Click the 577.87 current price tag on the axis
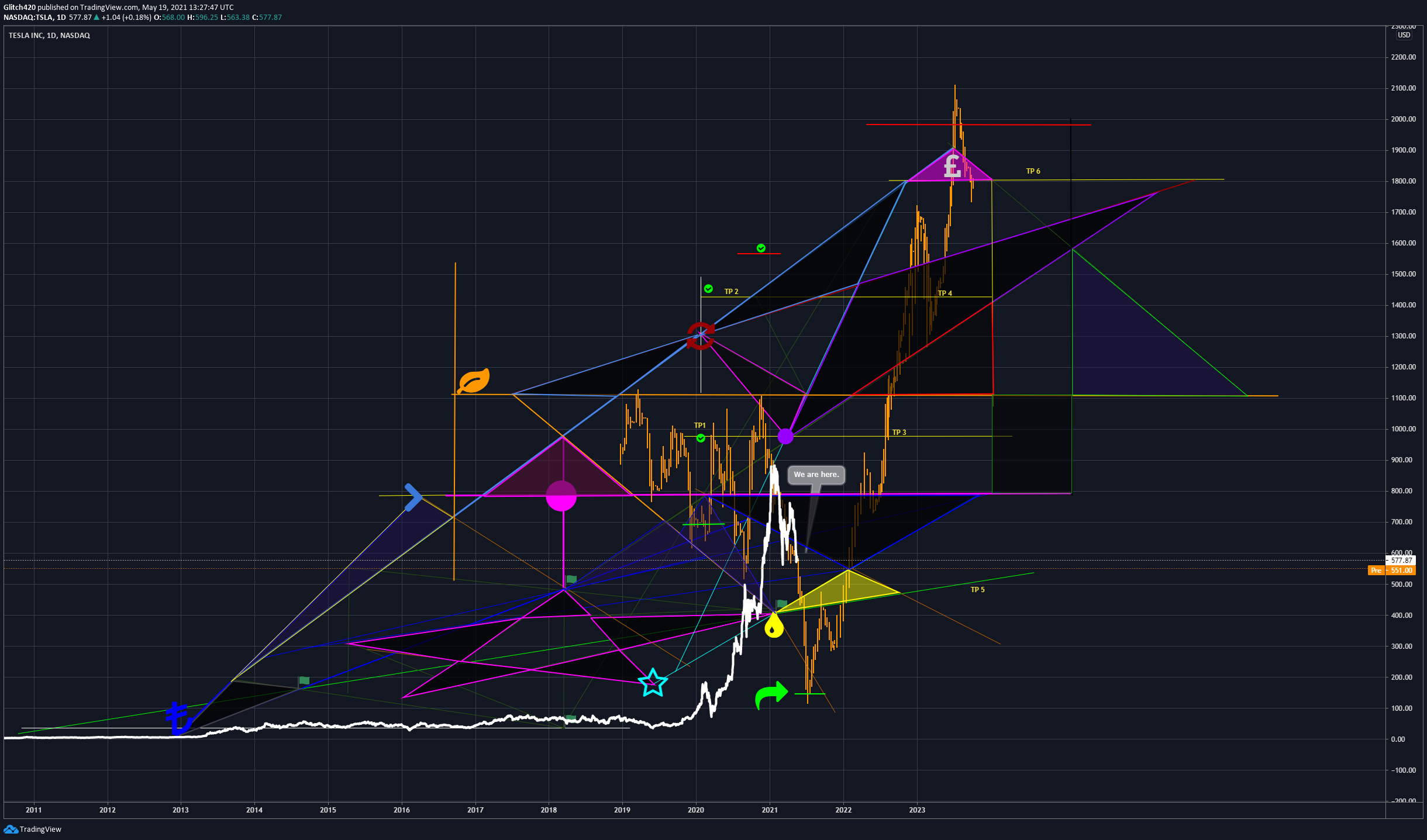 pyautogui.click(x=1401, y=560)
